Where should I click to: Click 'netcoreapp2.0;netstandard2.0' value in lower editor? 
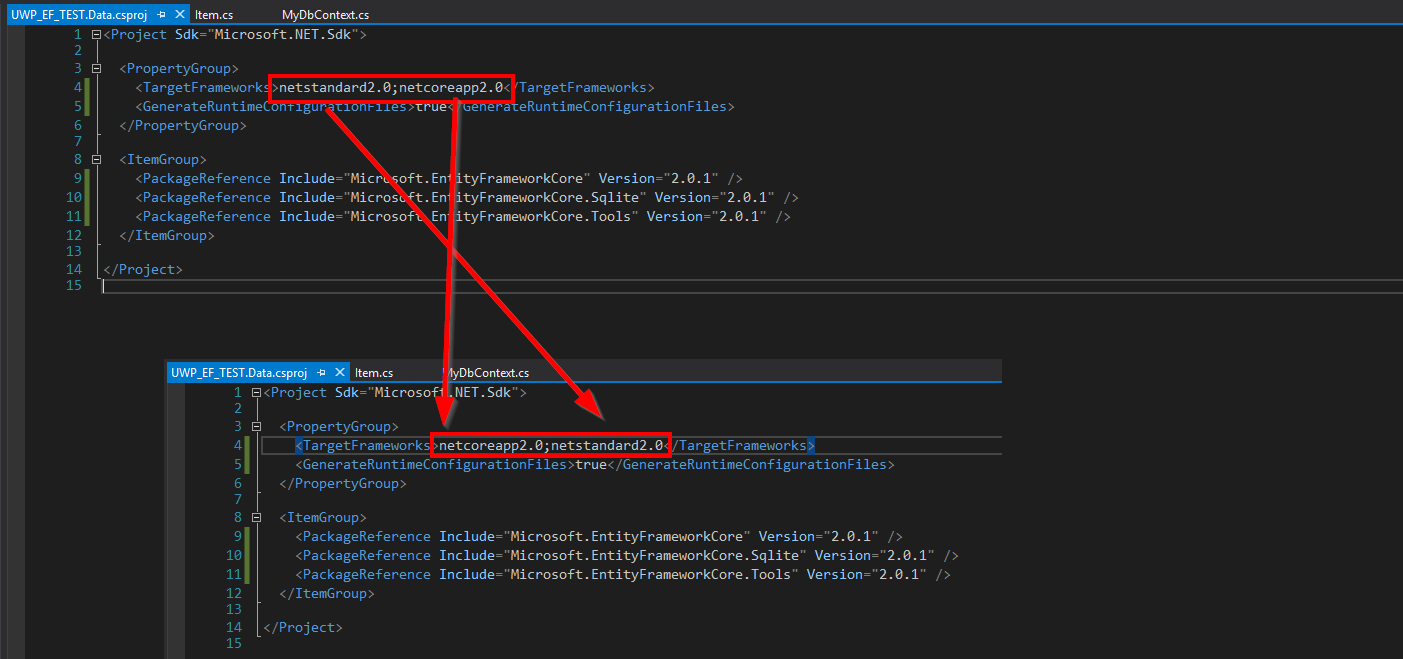tap(551, 446)
